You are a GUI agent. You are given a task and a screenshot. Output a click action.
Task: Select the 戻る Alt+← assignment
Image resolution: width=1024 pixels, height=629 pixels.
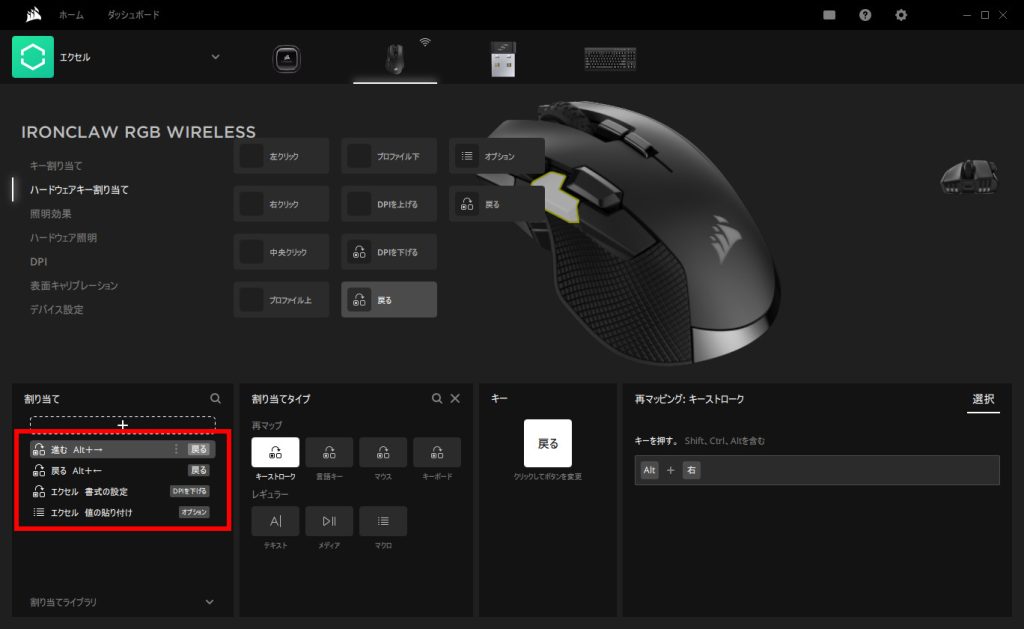click(x=122, y=470)
